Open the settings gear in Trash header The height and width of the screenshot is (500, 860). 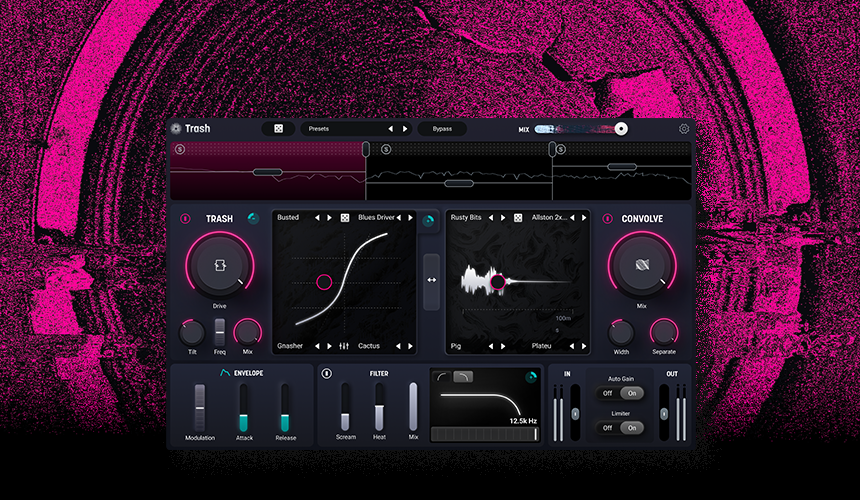[684, 129]
